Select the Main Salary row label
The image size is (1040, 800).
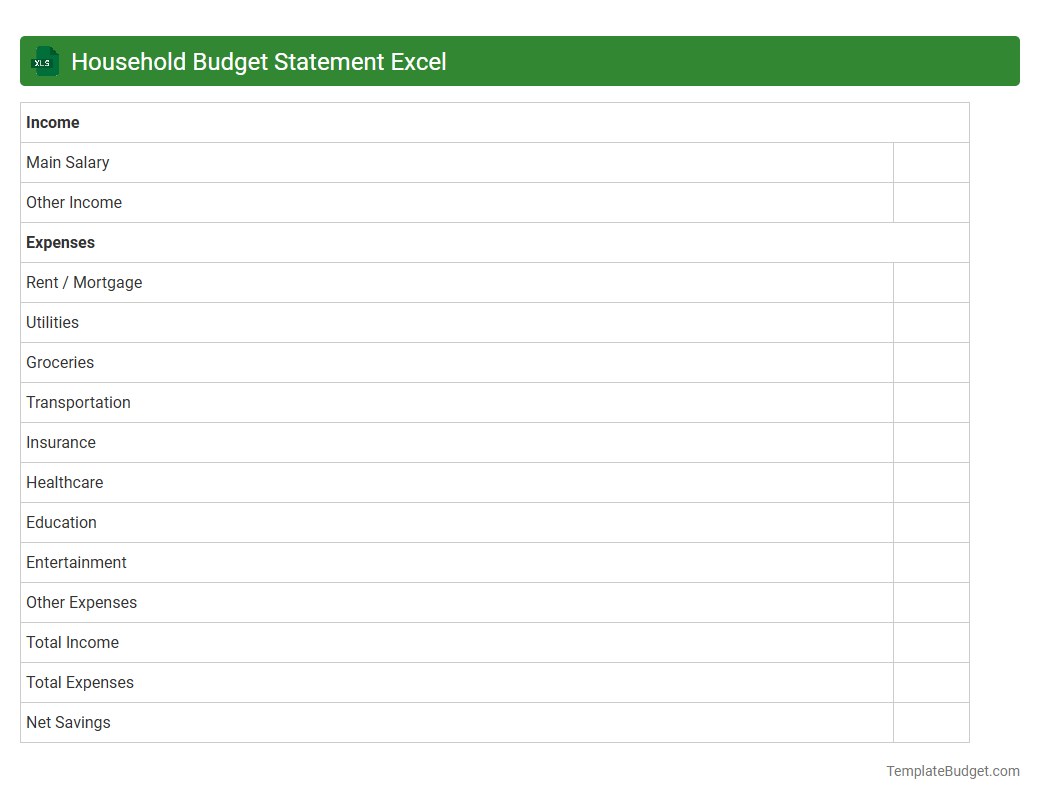[x=67, y=162]
